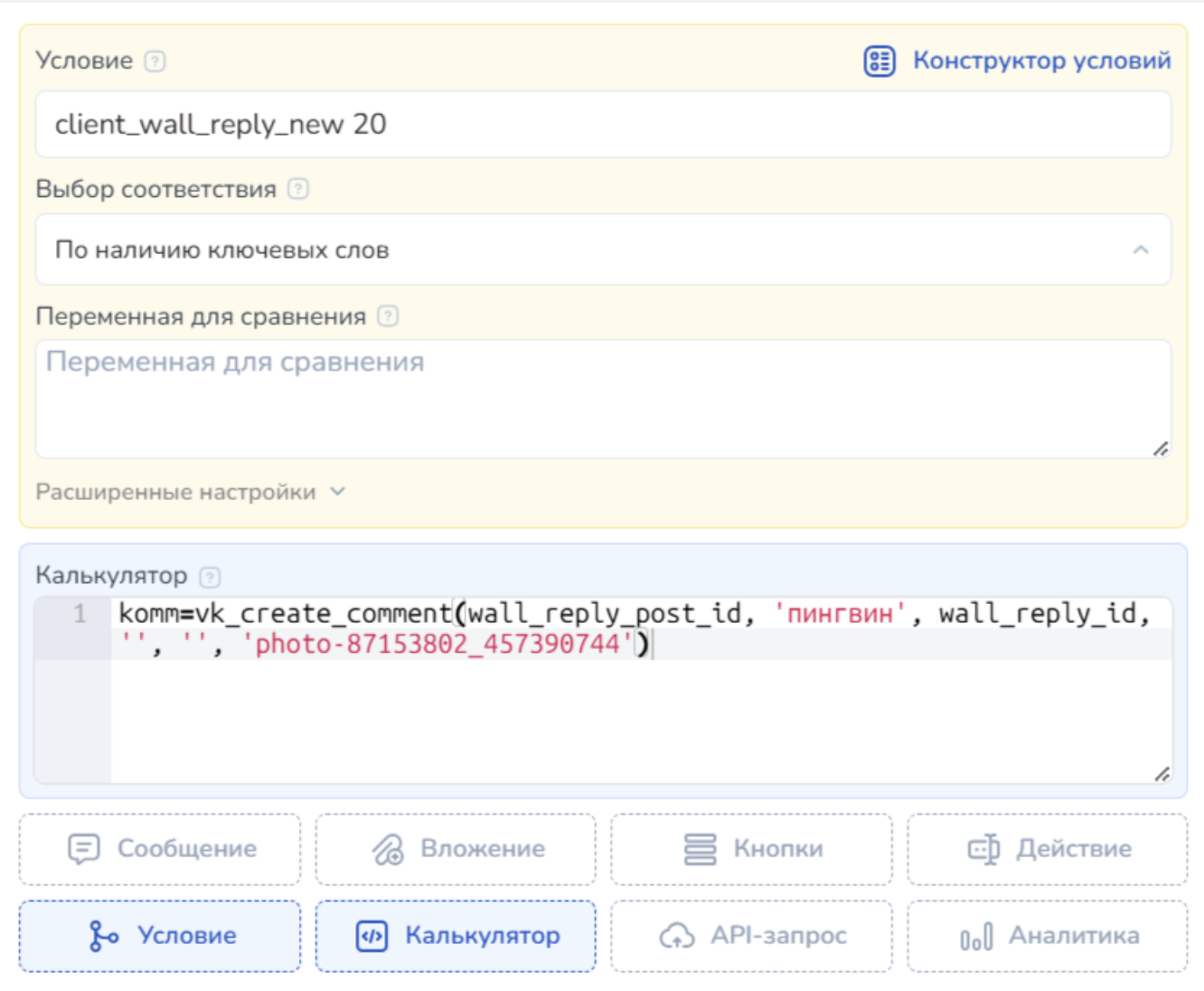Click the Вложение paperclip icon
Screen dimensions: 1204x991
(388, 849)
